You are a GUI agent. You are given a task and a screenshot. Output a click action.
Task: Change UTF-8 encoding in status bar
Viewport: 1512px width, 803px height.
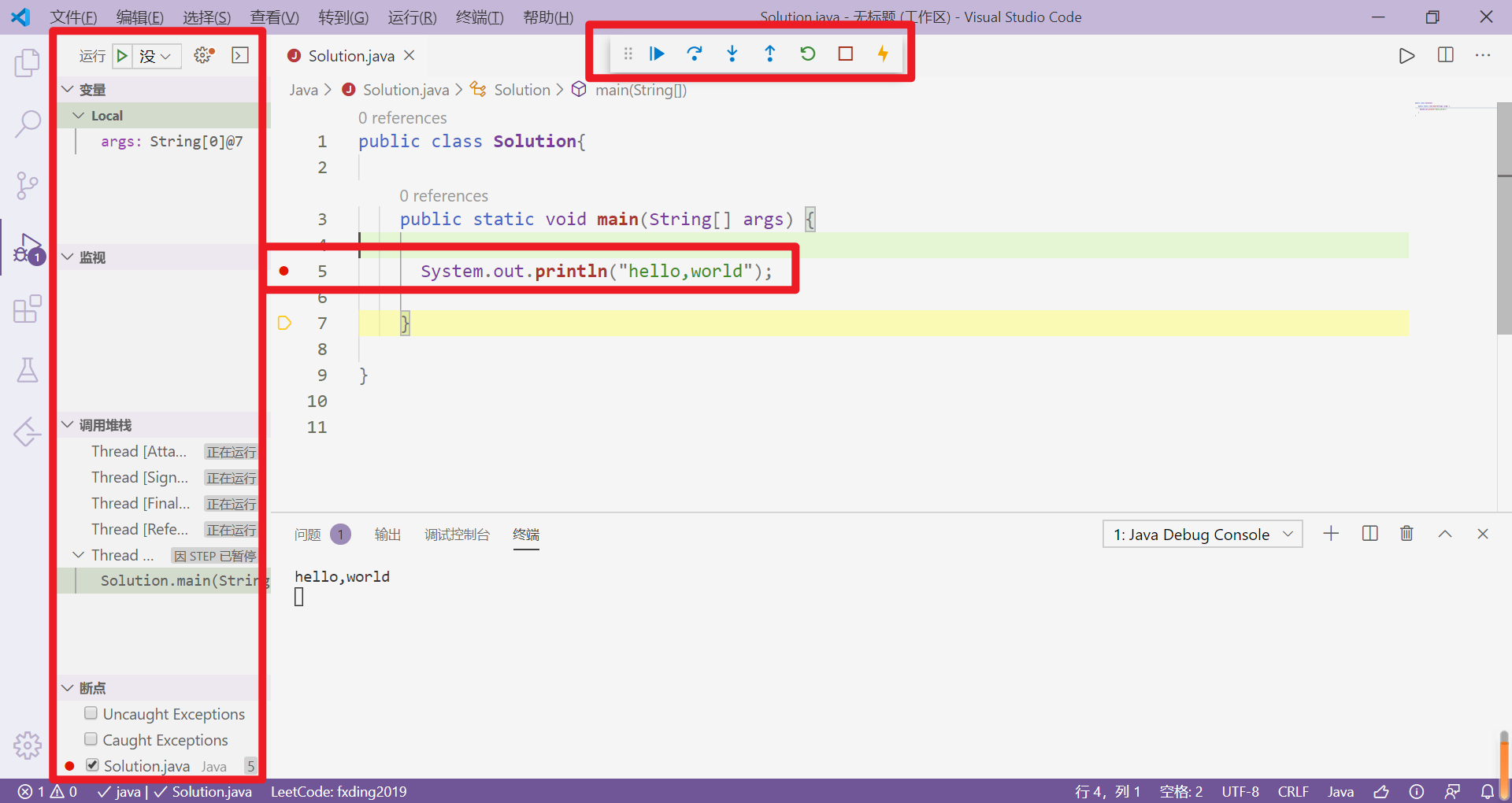(x=1240, y=791)
